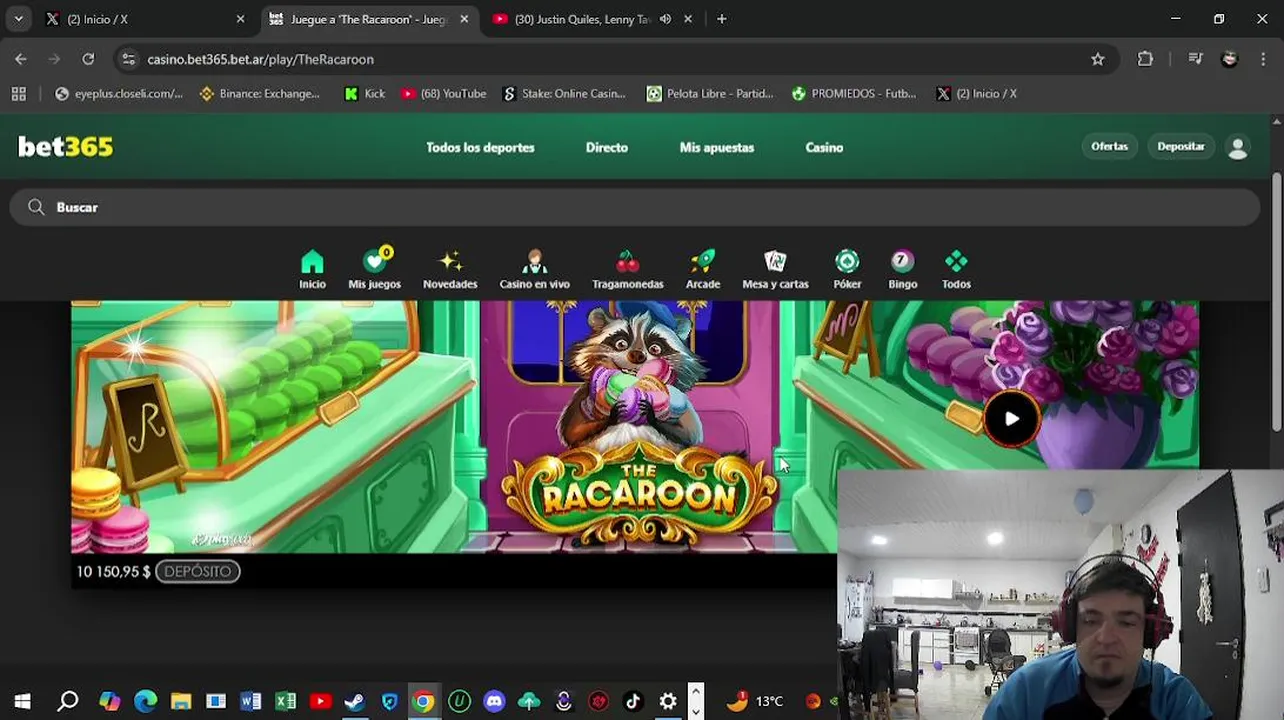The width and height of the screenshot is (1284, 720).
Task: Open the Chrome apps grid shortcut
Action: [18, 93]
